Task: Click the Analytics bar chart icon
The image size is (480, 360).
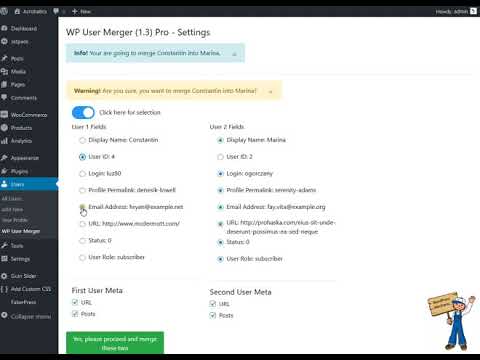Action: tap(4, 141)
